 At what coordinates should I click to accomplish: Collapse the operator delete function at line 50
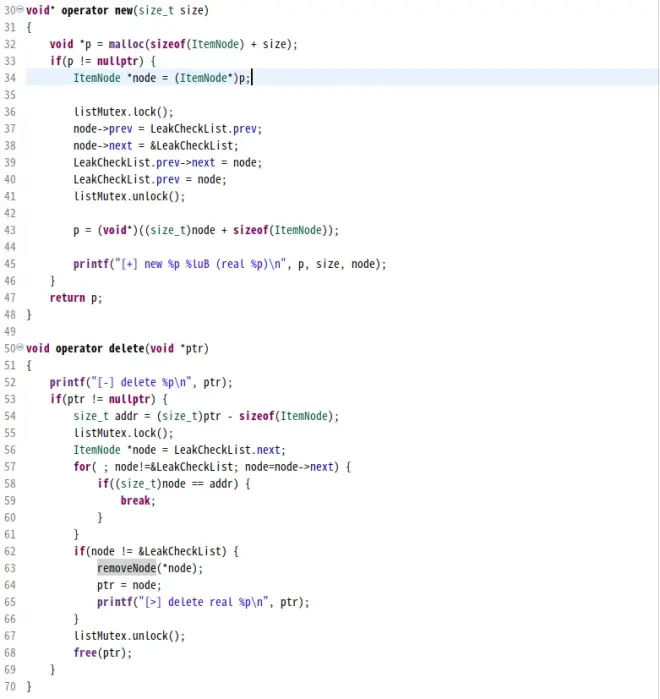click(x=22, y=348)
